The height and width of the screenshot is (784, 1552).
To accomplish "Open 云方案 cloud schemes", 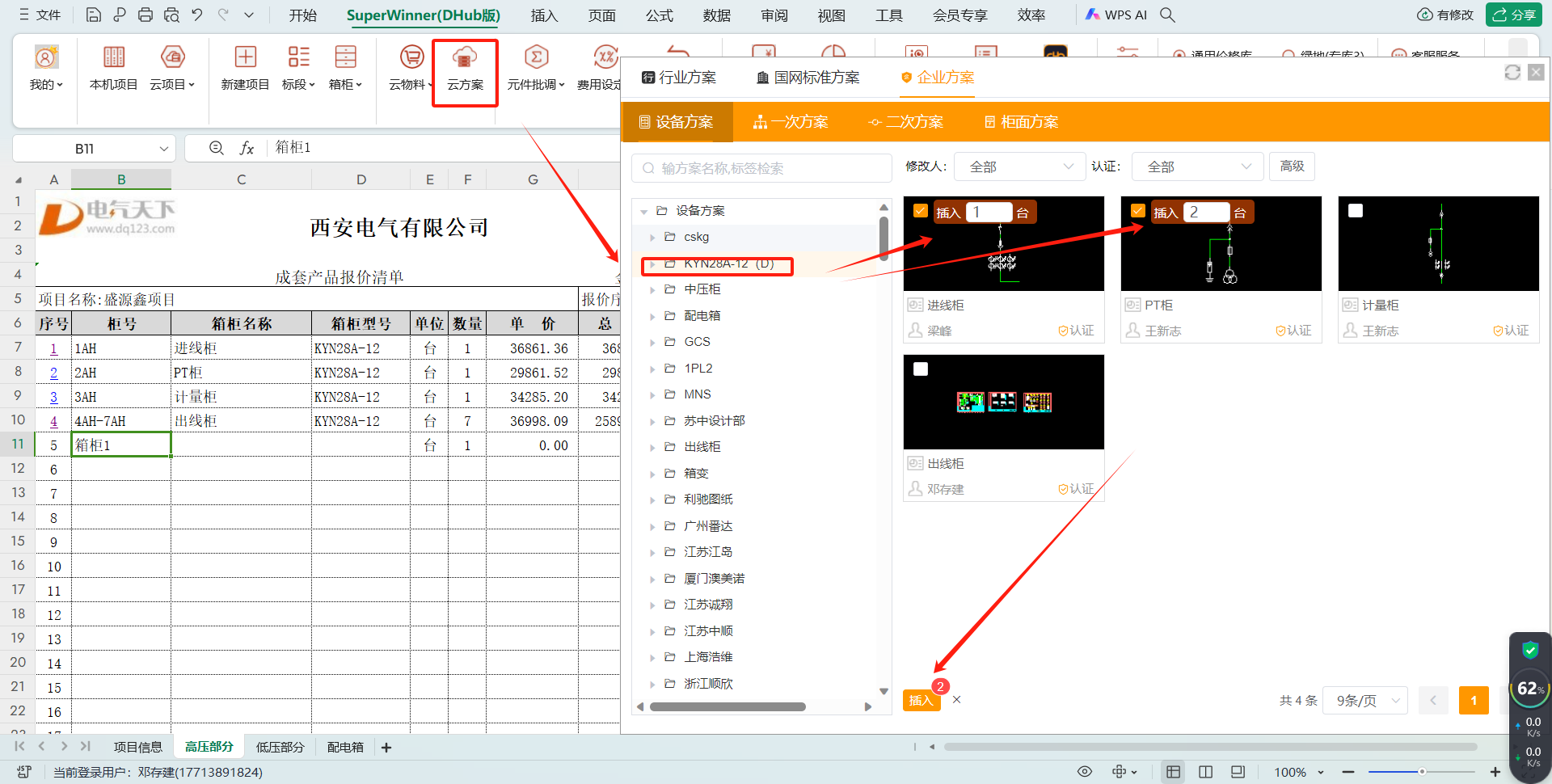I will [x=465, y=68].
